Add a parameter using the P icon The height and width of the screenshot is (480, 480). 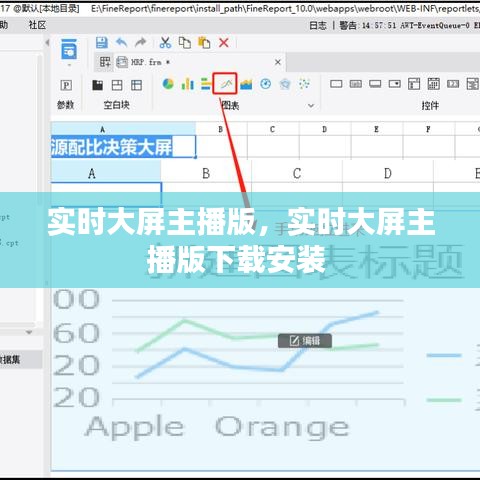[66, 85]
